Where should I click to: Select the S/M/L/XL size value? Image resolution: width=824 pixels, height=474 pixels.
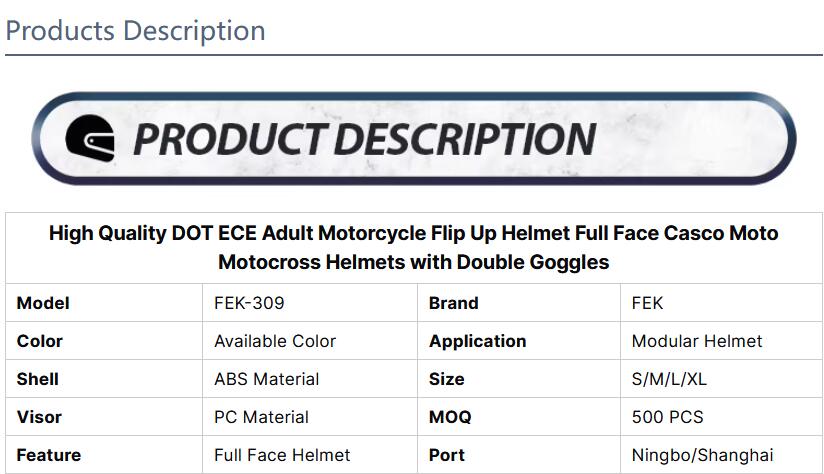click(x=669, y=379)
